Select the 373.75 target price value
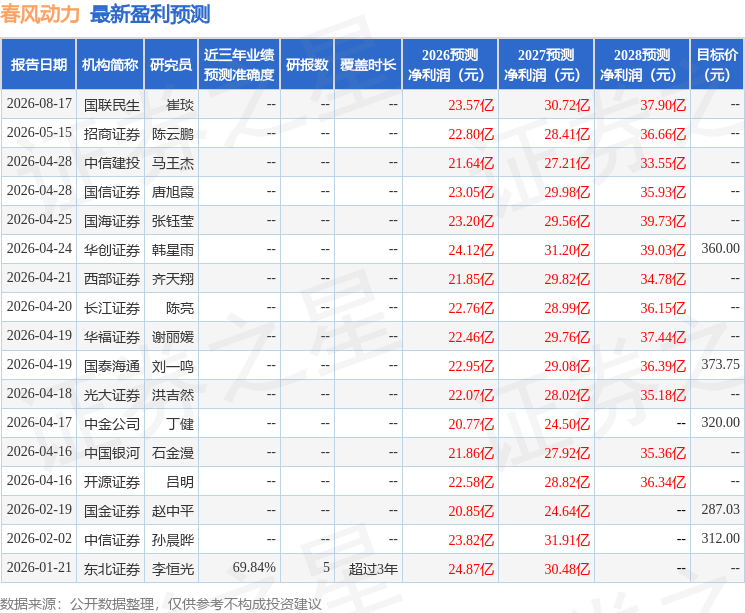Screen dimensions: 745x613 (x=720, y=364)
